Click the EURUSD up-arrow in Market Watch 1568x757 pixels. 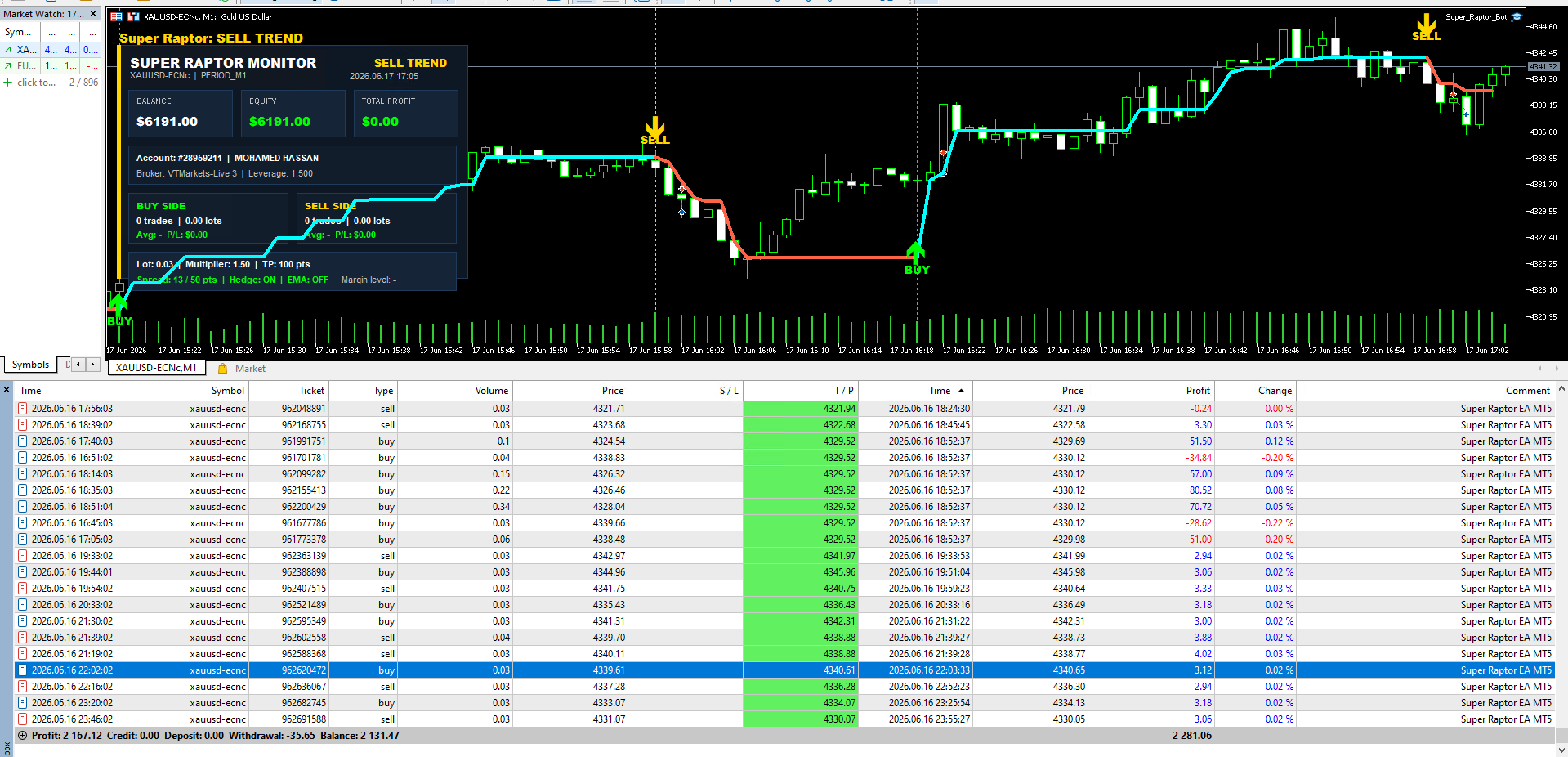8,66
